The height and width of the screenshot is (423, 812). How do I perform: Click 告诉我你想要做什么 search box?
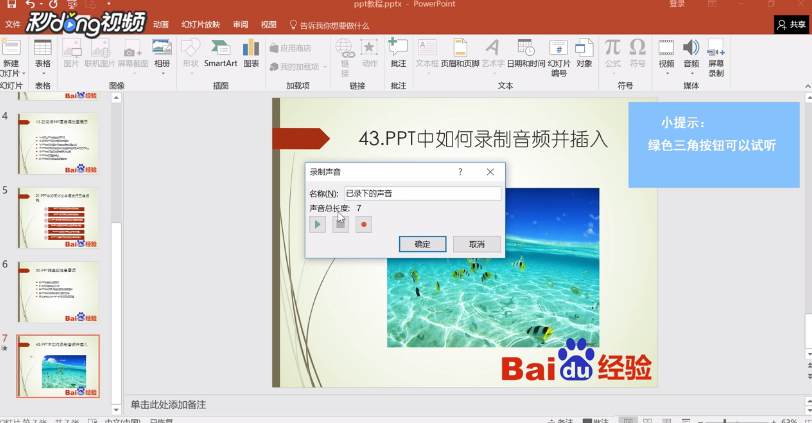pos(329,25)
